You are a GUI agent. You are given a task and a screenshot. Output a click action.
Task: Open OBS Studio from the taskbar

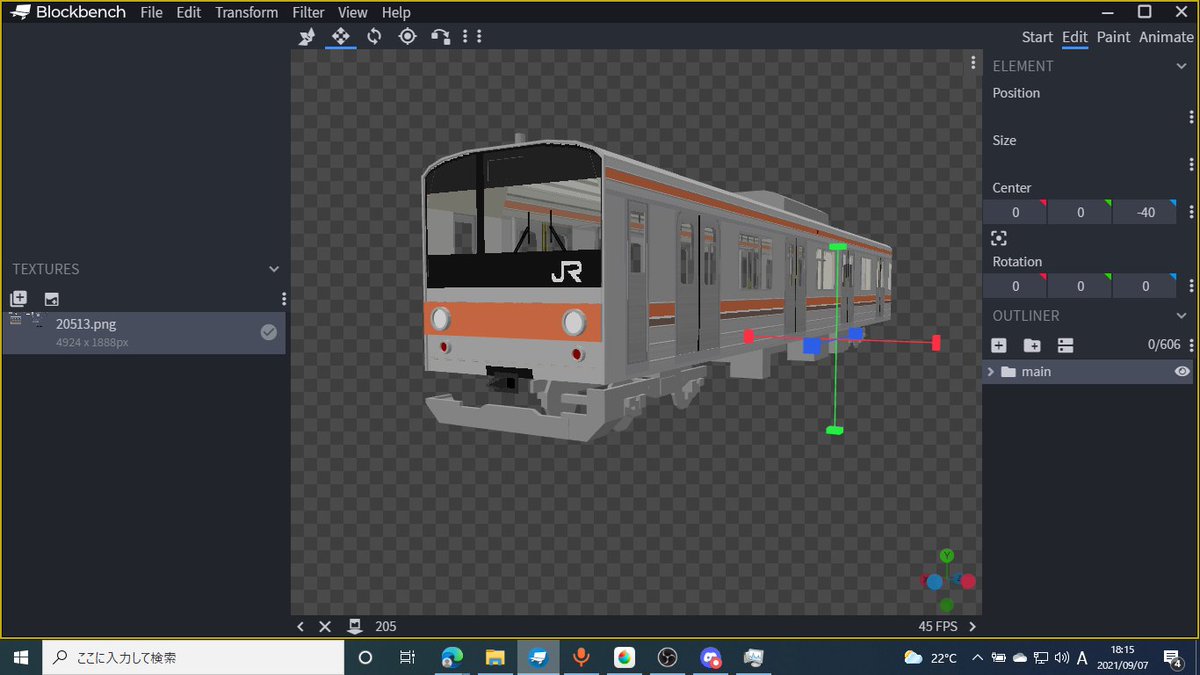pos(668,657)
